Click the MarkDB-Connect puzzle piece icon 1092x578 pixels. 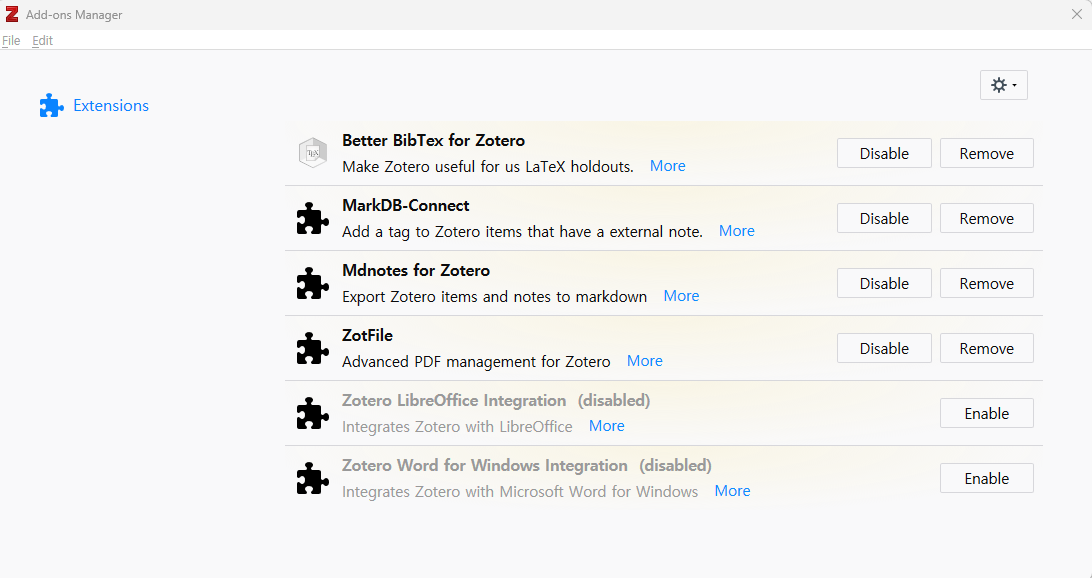coord(313,218)
